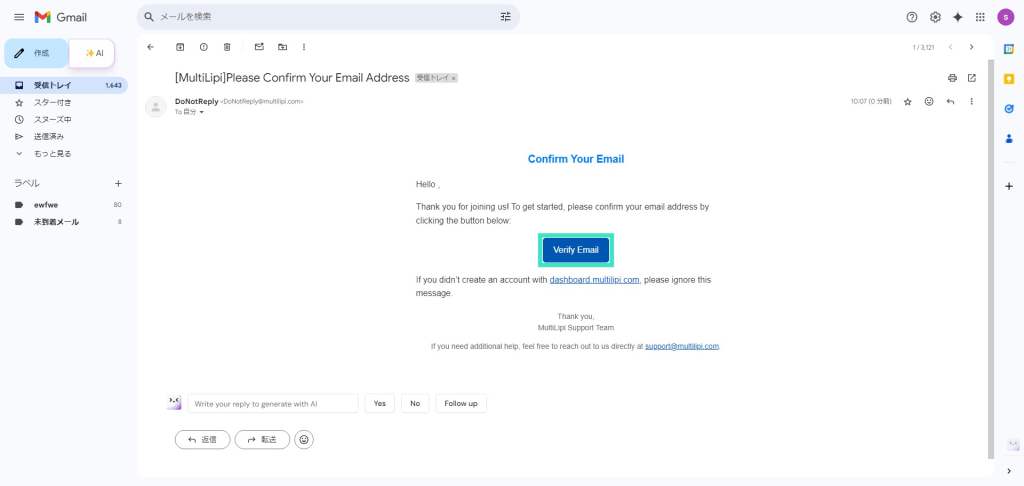This screenshot has height=486, width=1024.
Task: Open Google Contacts side panel
Action: [1009, 138]
